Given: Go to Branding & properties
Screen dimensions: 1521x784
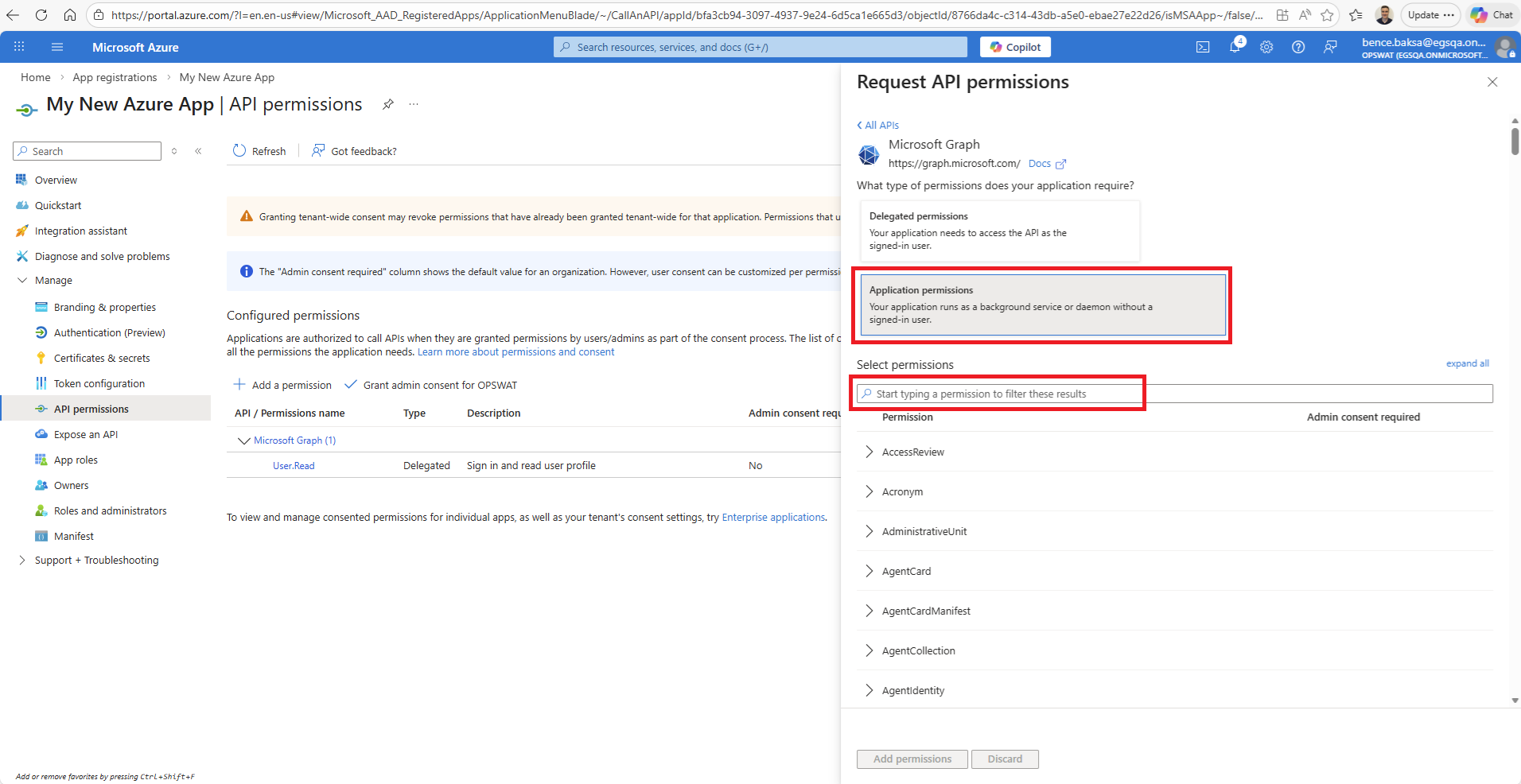Looking at the screenshot, I should point(105,308).
